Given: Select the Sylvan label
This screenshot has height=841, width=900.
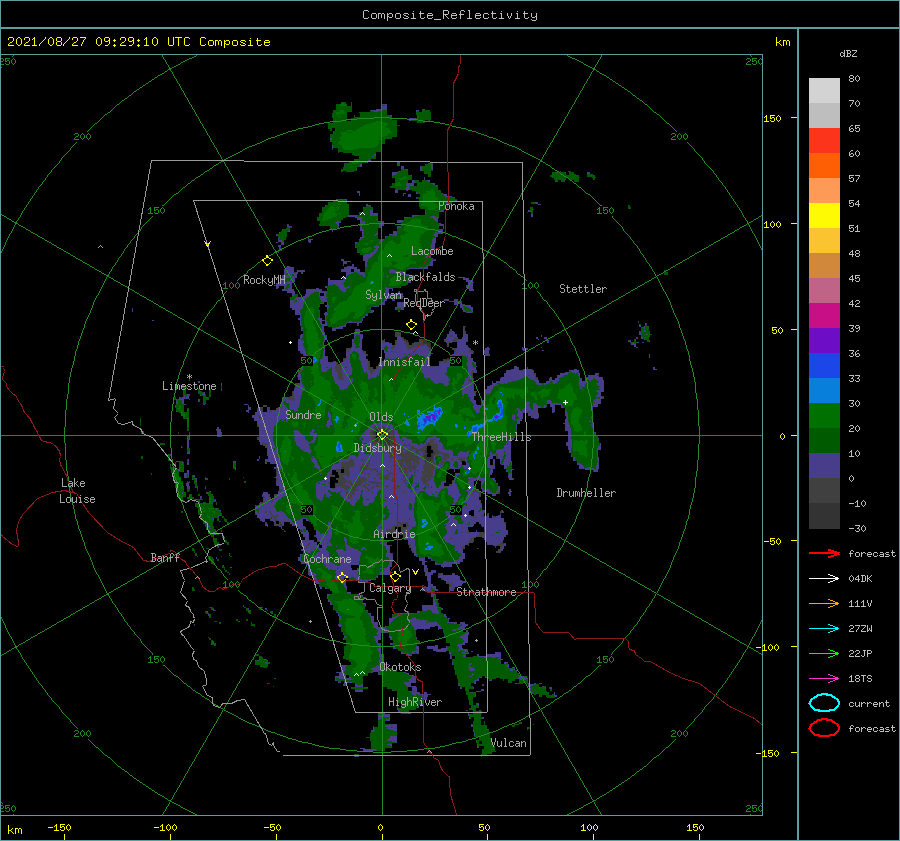Looking at the screenshot, I should coord(383,295).
